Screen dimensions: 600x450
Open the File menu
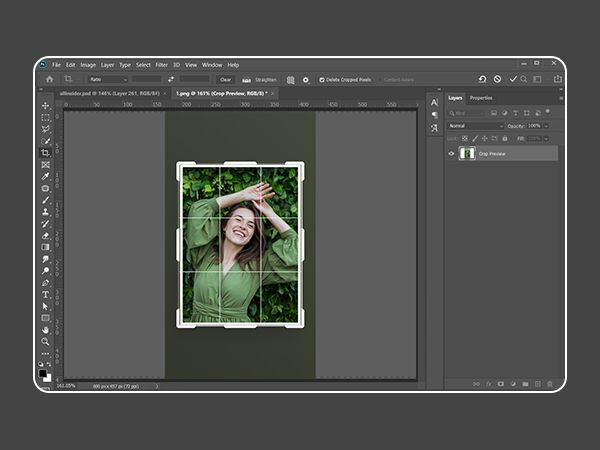[x=57, y=65]
